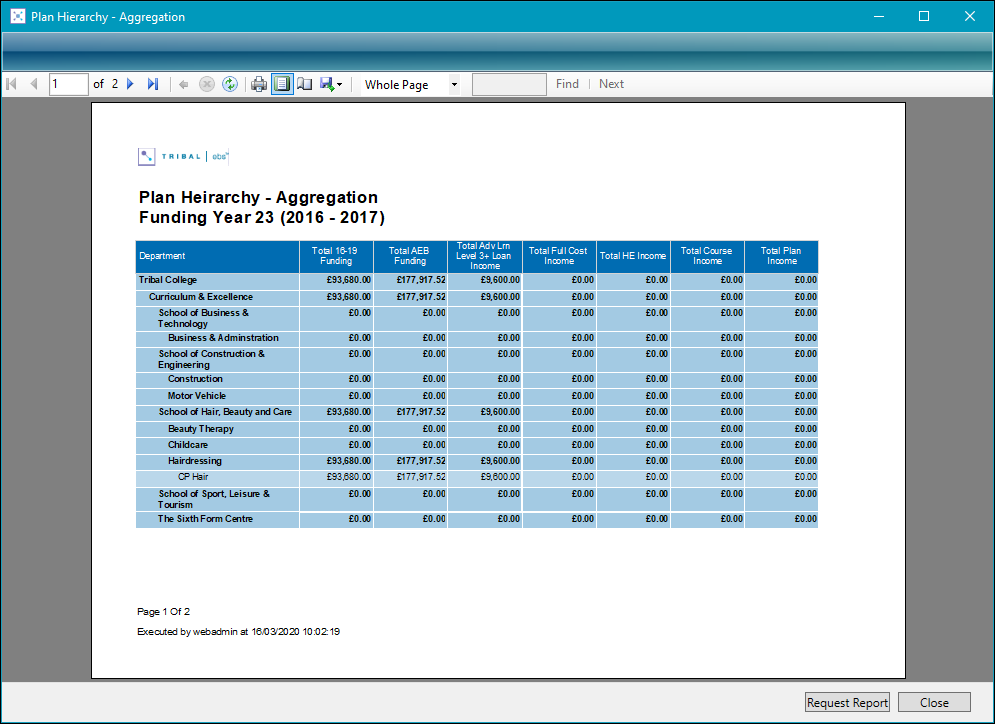The height and width of the screenshot is (724, 995).
Task: Print the report
Action: coord(259,84)
